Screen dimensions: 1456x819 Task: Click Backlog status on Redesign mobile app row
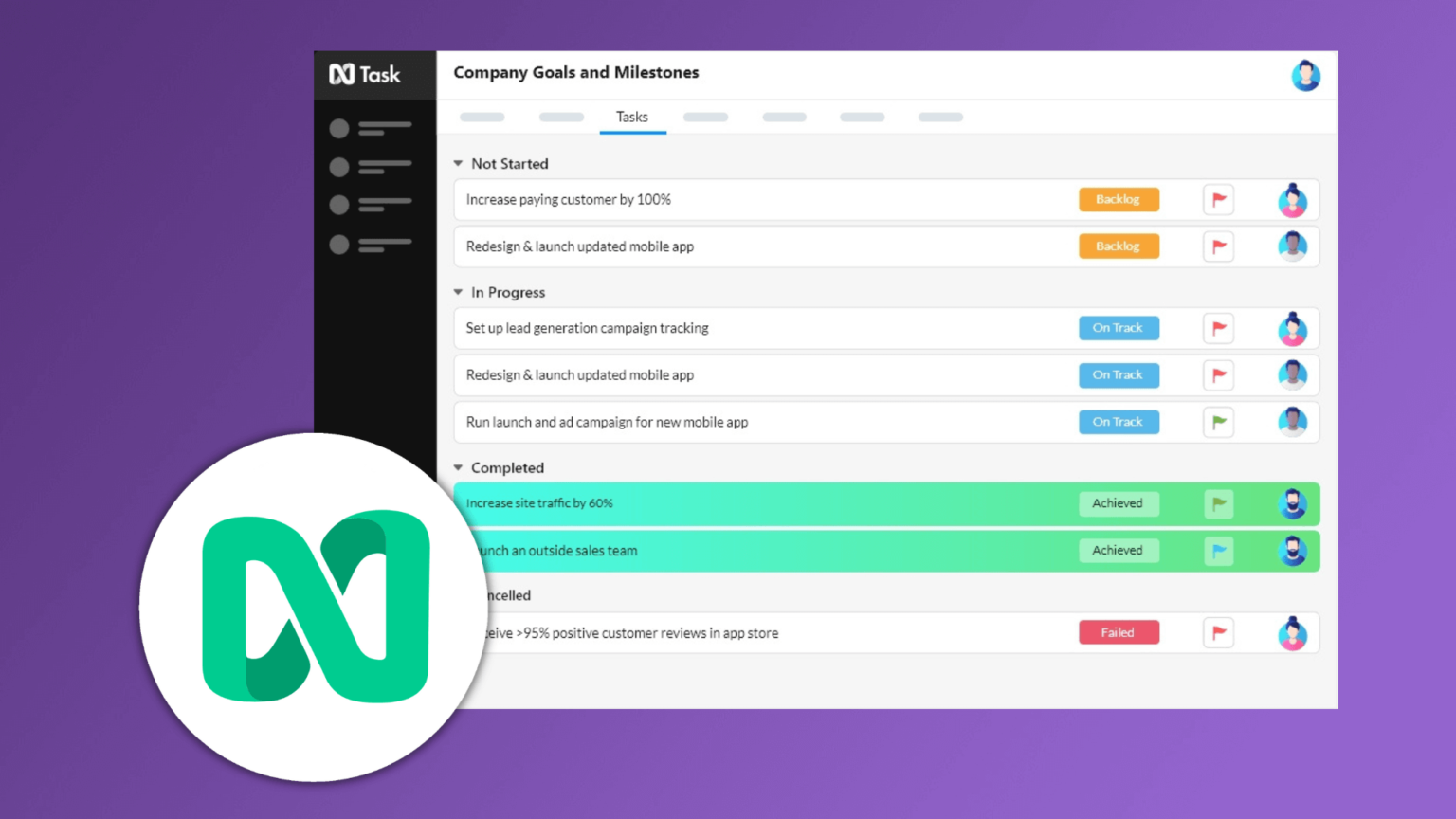(1119, 246)
